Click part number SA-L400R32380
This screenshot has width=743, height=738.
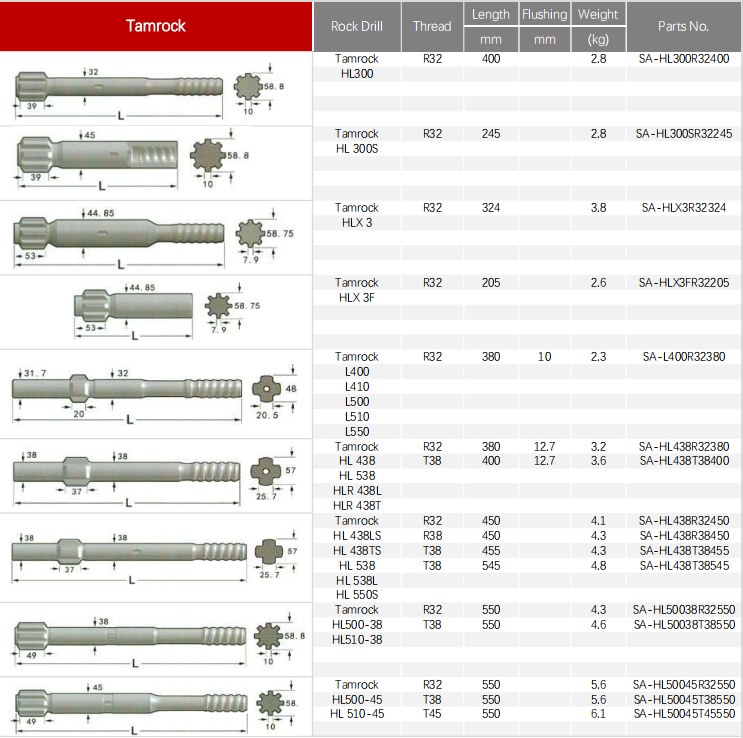coord(684,356)
